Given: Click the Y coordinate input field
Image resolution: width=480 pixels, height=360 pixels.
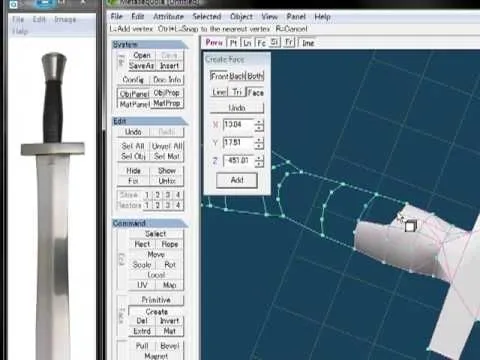Looking at the screenshot, I should coord(238,143).
